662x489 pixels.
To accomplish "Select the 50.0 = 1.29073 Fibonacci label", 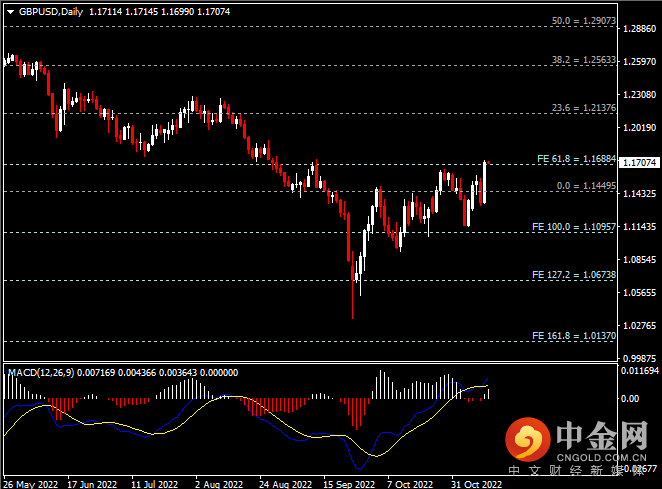I will (584, 21).
